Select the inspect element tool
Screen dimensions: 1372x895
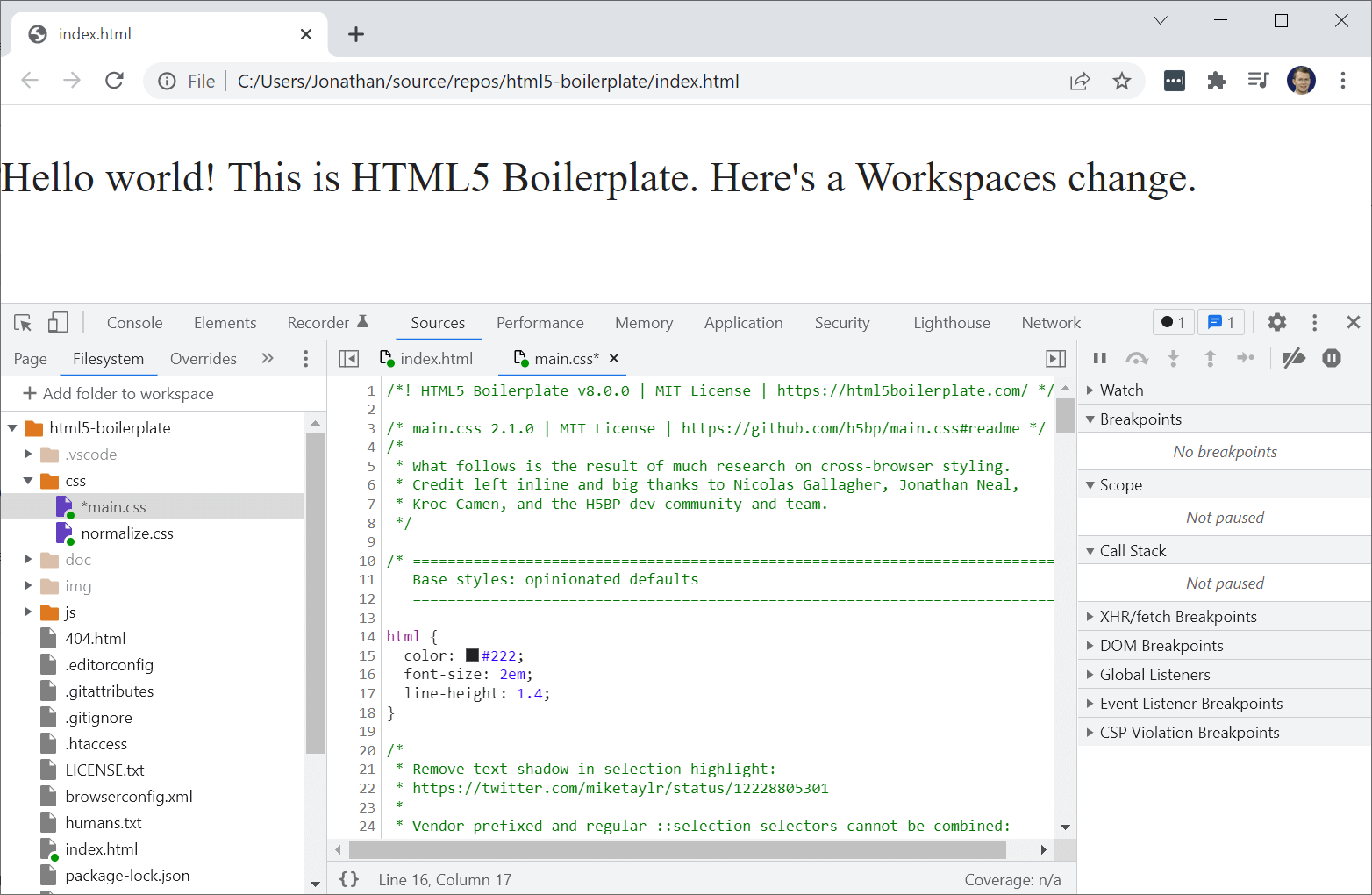pos(22,322)
